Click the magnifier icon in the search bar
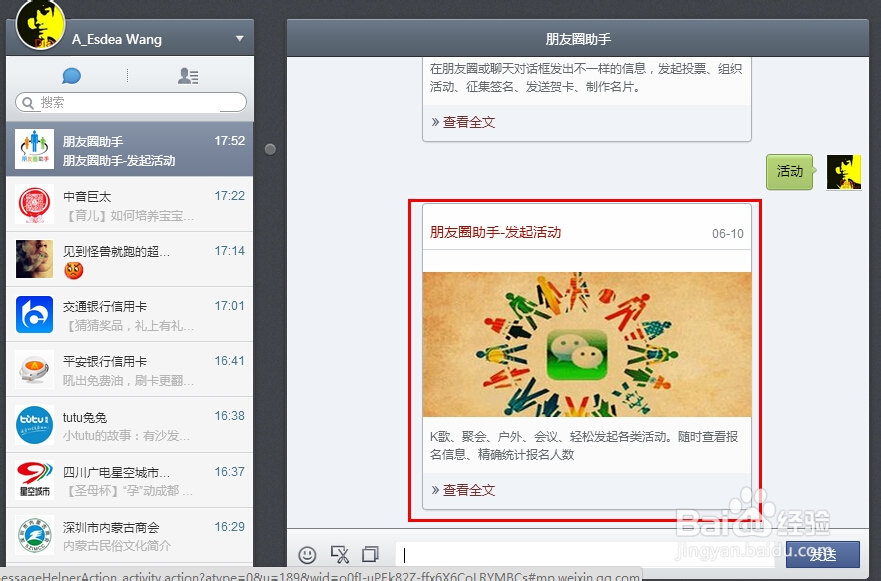Viewport: 881px width, 581px height. pos(30,102)
